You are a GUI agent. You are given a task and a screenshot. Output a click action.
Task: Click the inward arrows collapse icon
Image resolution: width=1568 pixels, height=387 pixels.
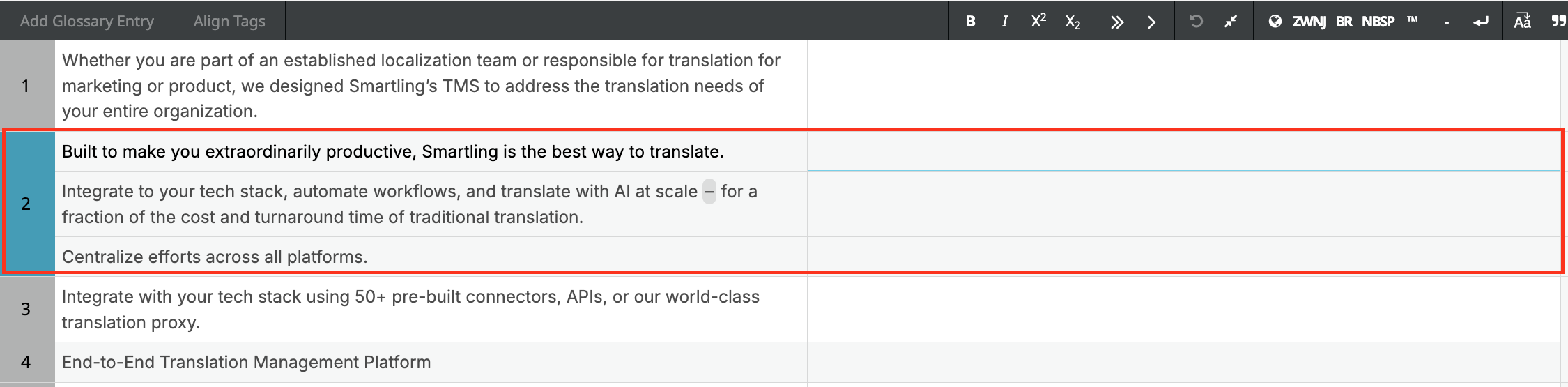(x=1231, y=22)
